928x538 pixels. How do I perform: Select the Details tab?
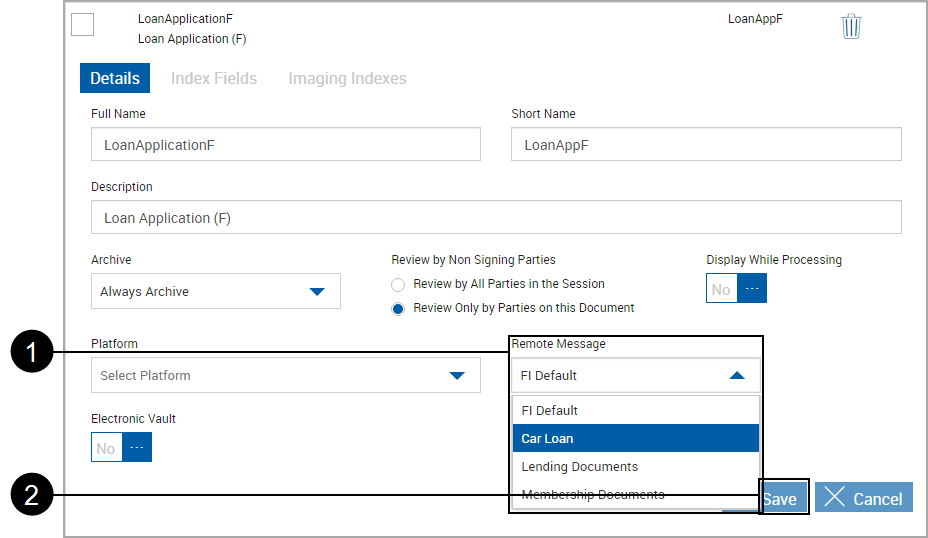(x=115, y=78)
